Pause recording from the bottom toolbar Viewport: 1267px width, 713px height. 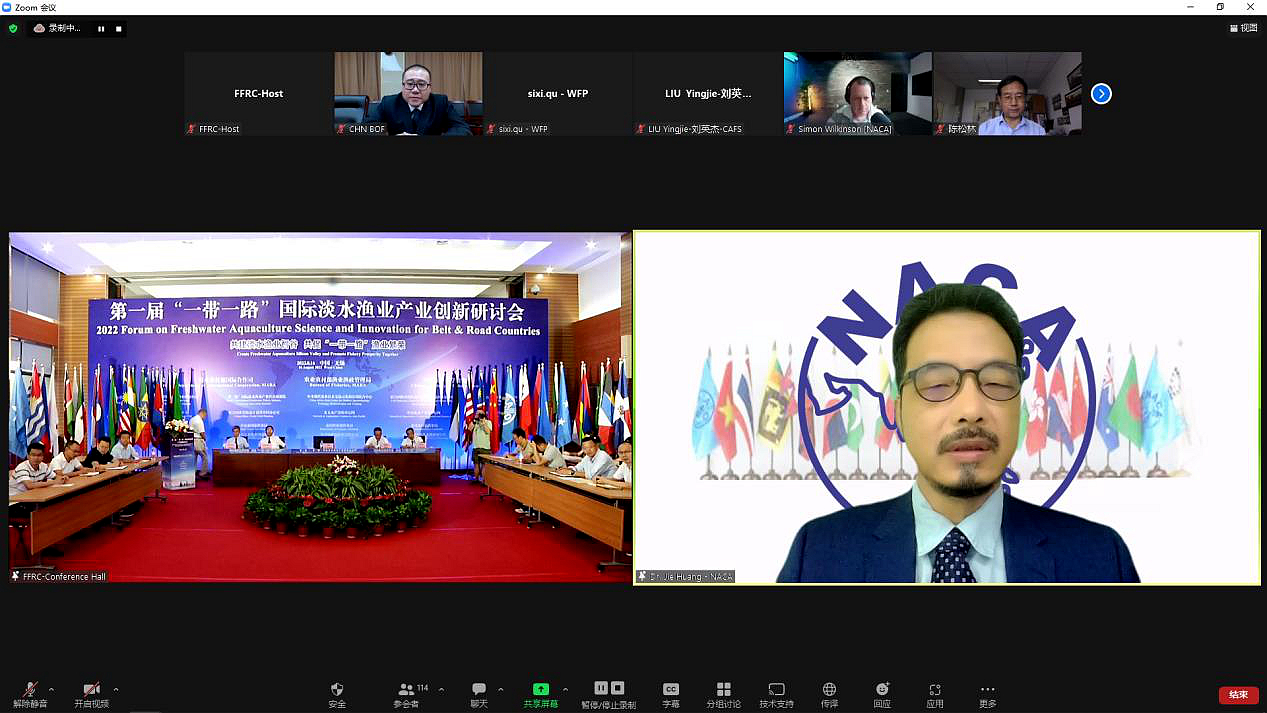[x=601, y=688]
